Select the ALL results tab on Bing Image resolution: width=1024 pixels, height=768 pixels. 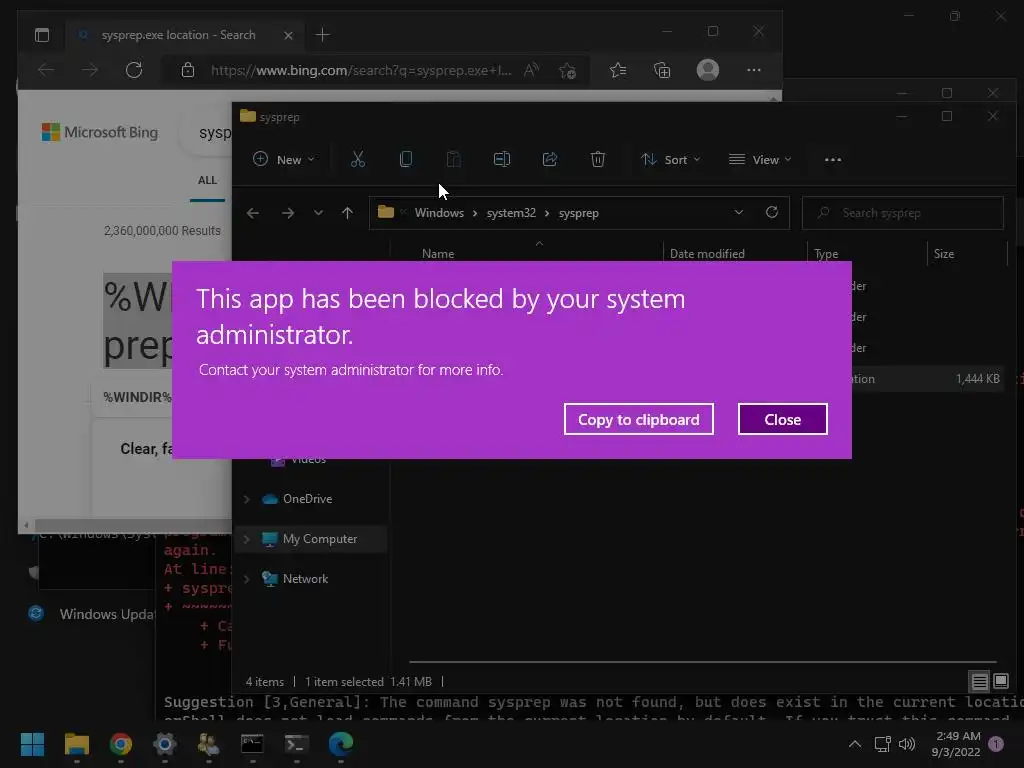coord(208,180)
